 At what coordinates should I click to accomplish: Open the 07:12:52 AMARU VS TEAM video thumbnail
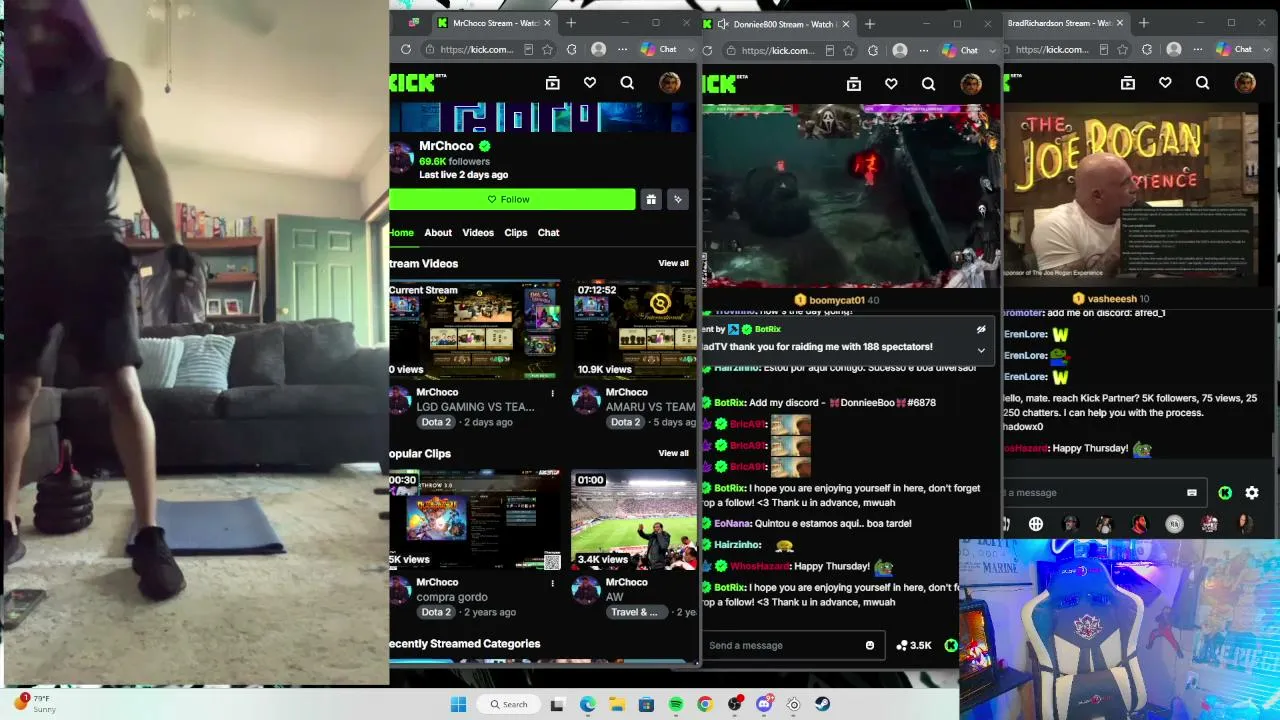coord(636,330)
